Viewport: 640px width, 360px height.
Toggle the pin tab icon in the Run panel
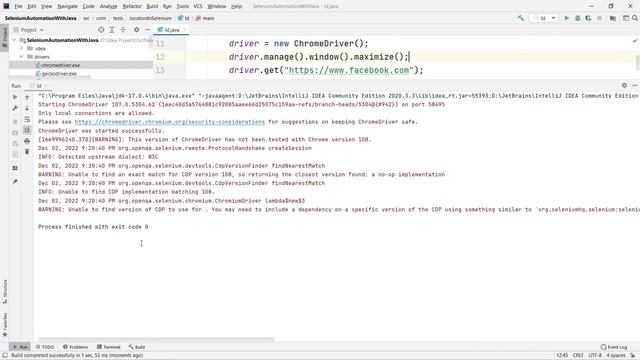[15, 181]
